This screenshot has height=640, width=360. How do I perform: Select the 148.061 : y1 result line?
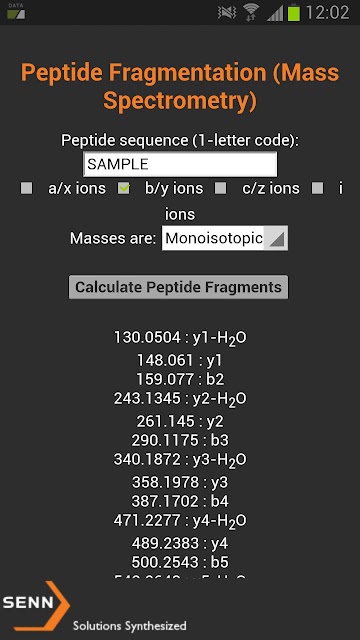pyautogui.click(x=180, y=360)
